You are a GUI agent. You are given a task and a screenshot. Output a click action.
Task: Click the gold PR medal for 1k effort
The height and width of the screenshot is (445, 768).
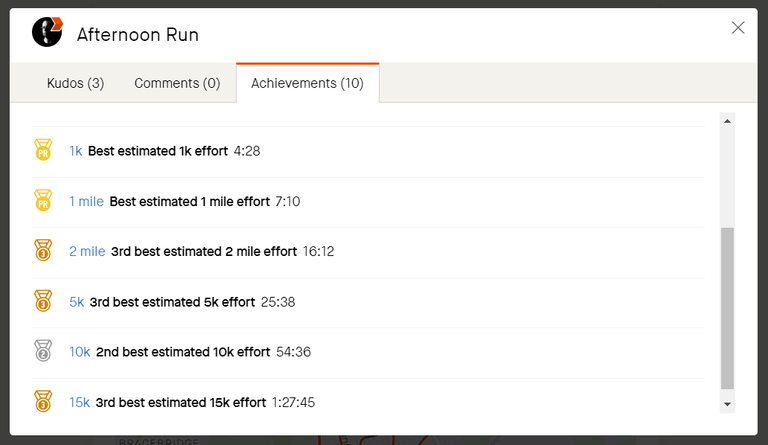tap(43, 150)
